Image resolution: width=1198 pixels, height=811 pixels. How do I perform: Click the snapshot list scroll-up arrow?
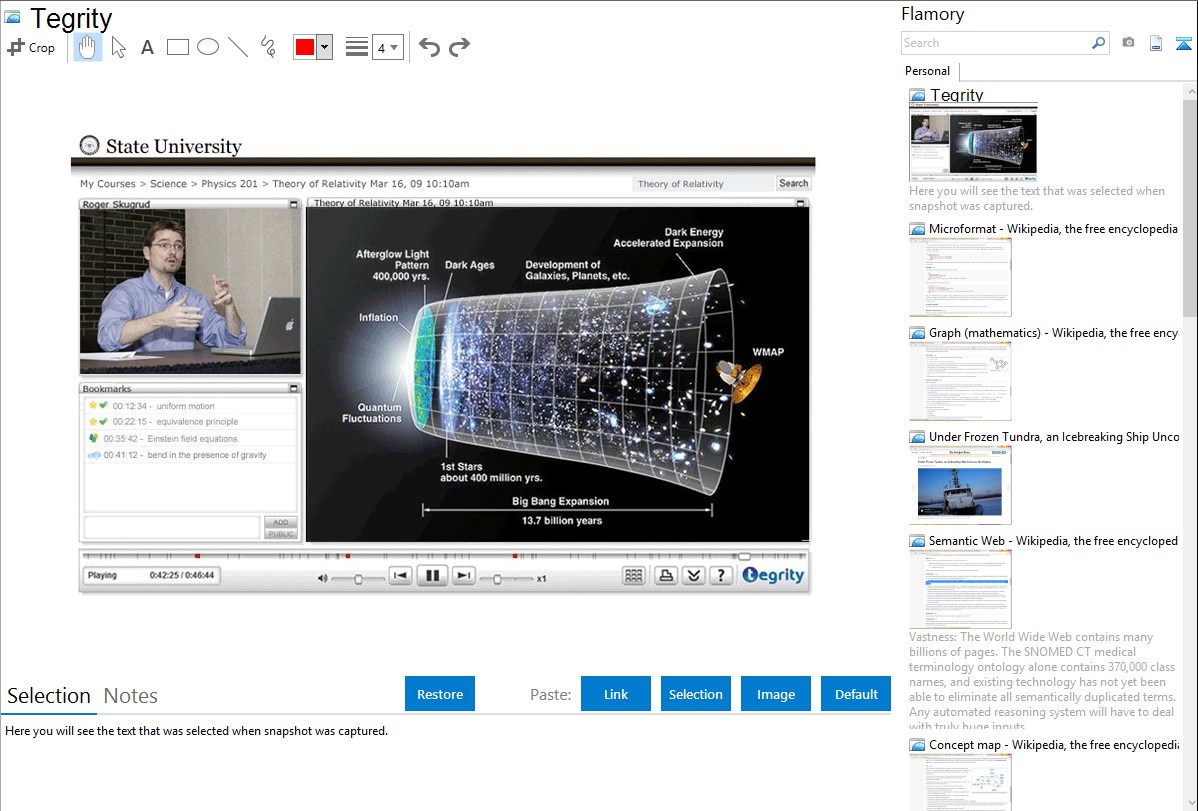pyautogui.click(x=1190, y=91)
